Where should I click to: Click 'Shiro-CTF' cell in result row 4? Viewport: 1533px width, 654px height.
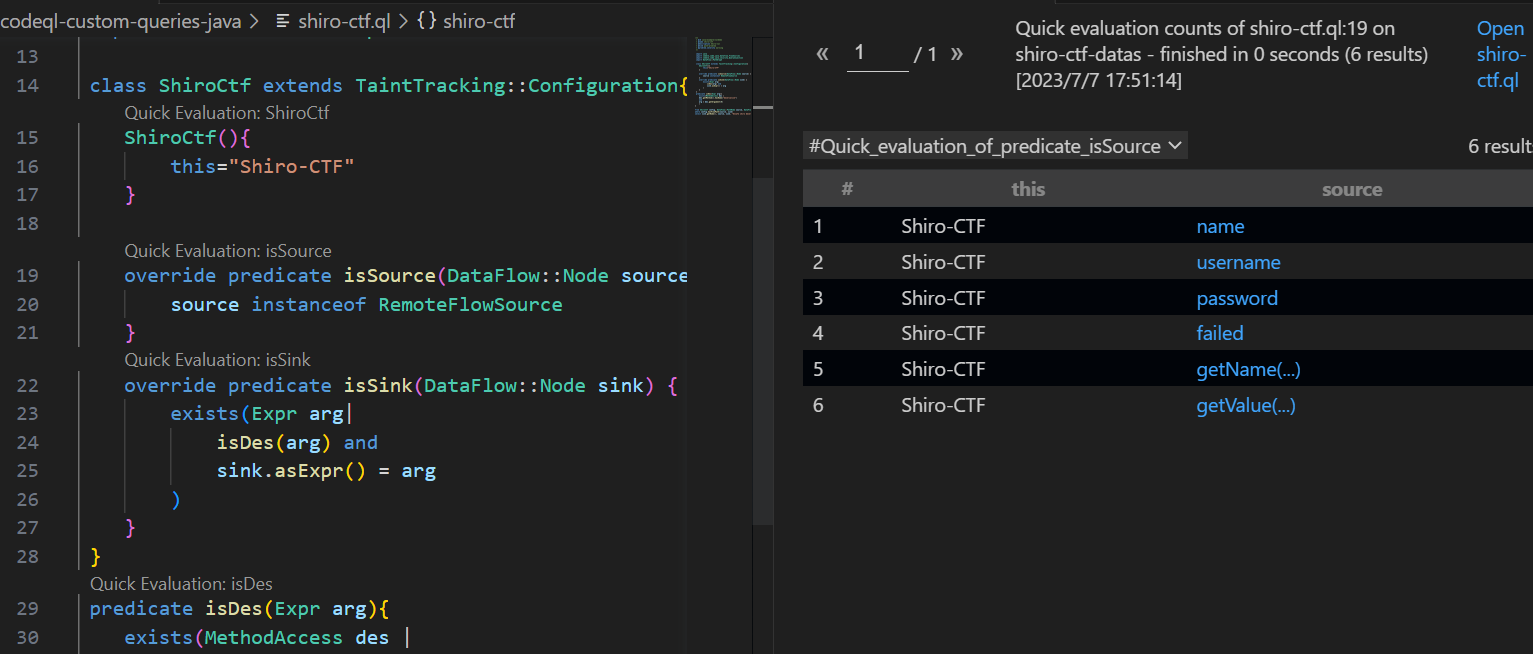pyautogui.click(x=943, y=333)
